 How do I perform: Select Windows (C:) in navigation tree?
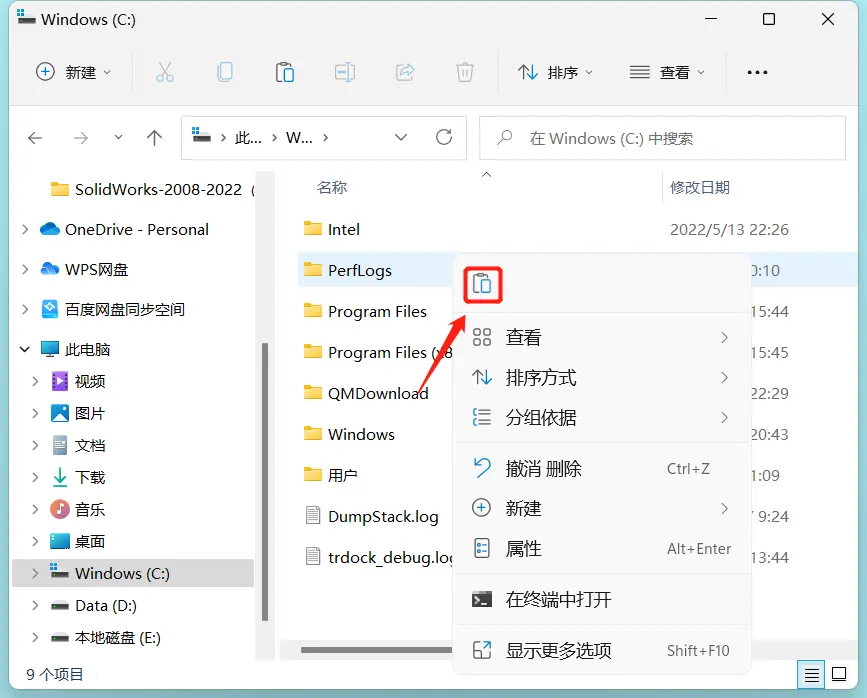click(x=133, y=573)
